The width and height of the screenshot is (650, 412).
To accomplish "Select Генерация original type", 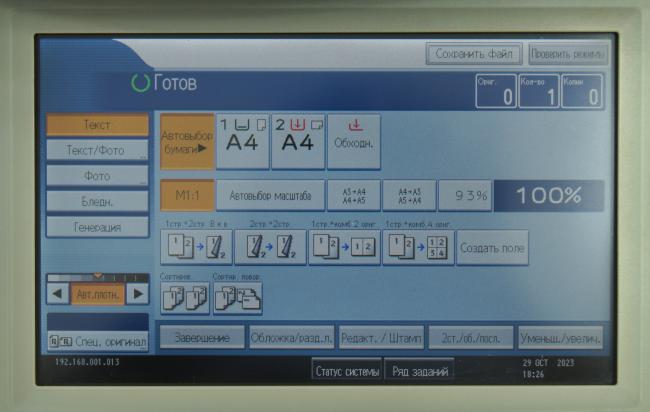I will (x=97, y=227).
